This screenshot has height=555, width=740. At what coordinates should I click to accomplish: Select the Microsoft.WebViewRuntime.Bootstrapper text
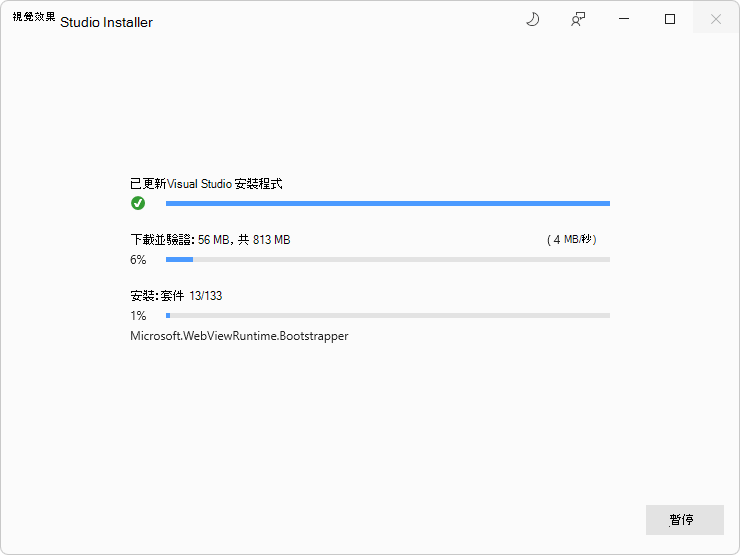click(x=239, y=336)
